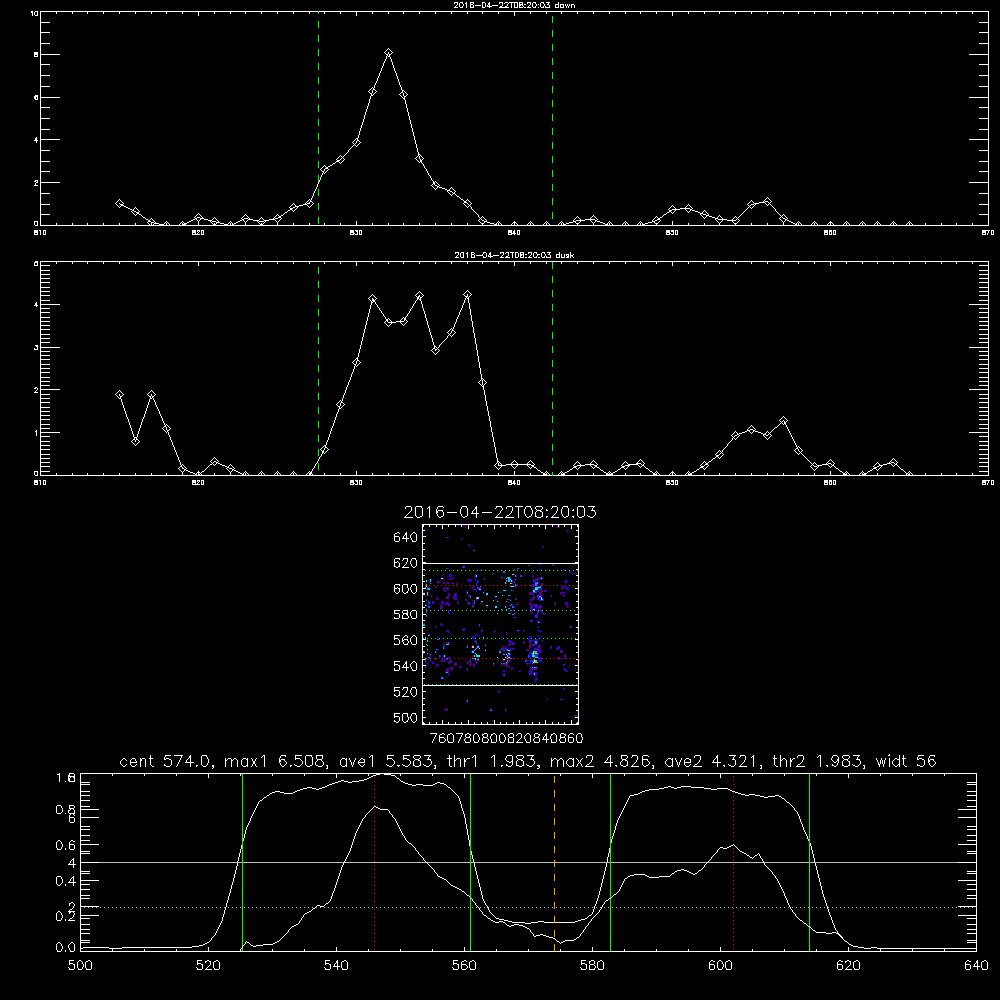The height and width of the screenshot is (1000, 1000).
Task: Select the first green dashed line in dusk plot
Action: click(318, 369)
